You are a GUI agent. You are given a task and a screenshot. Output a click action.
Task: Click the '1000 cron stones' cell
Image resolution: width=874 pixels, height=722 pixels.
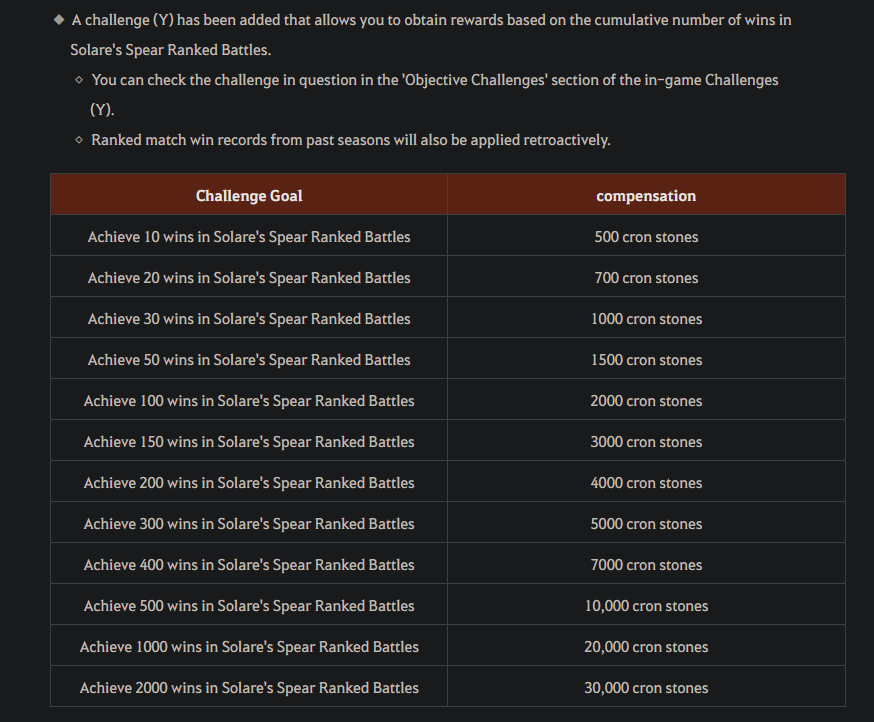click(x=646, y=319)
